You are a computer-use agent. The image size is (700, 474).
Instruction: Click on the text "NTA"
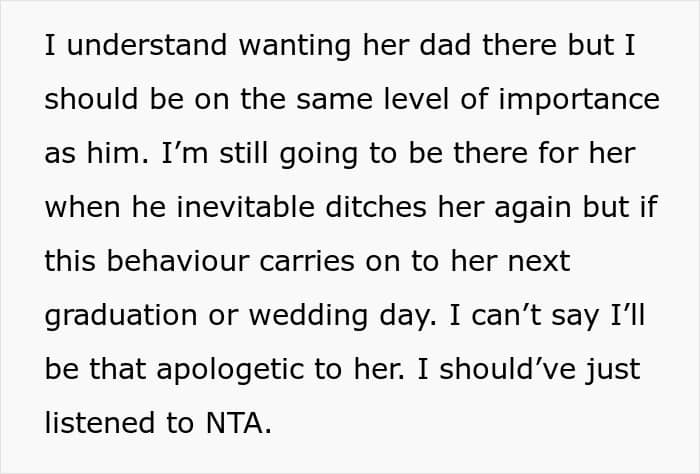pos(234,423)
